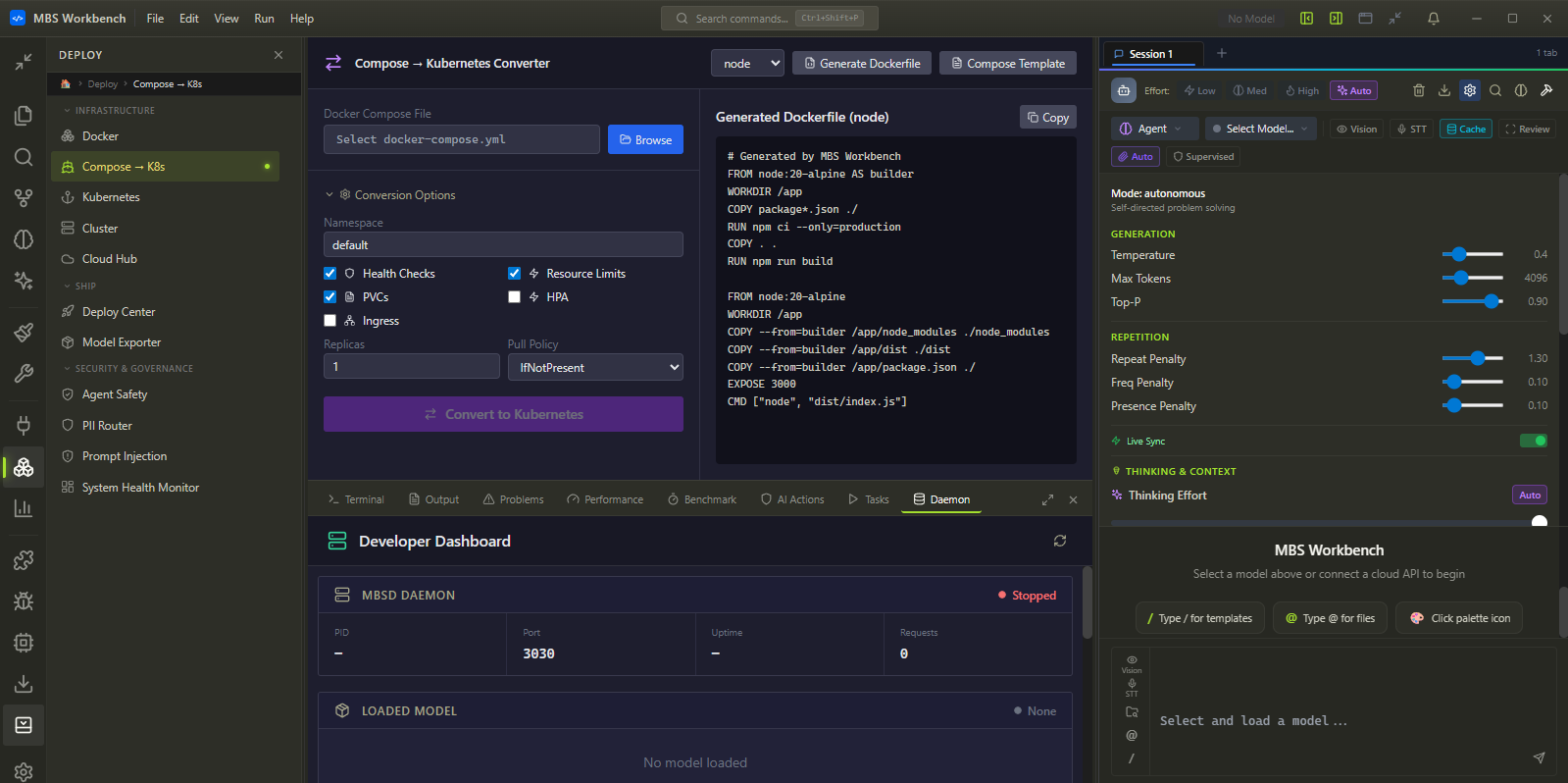Screen dimensions: 1568x783
Task: Click the send message arrow icon
Action: 1539,757
